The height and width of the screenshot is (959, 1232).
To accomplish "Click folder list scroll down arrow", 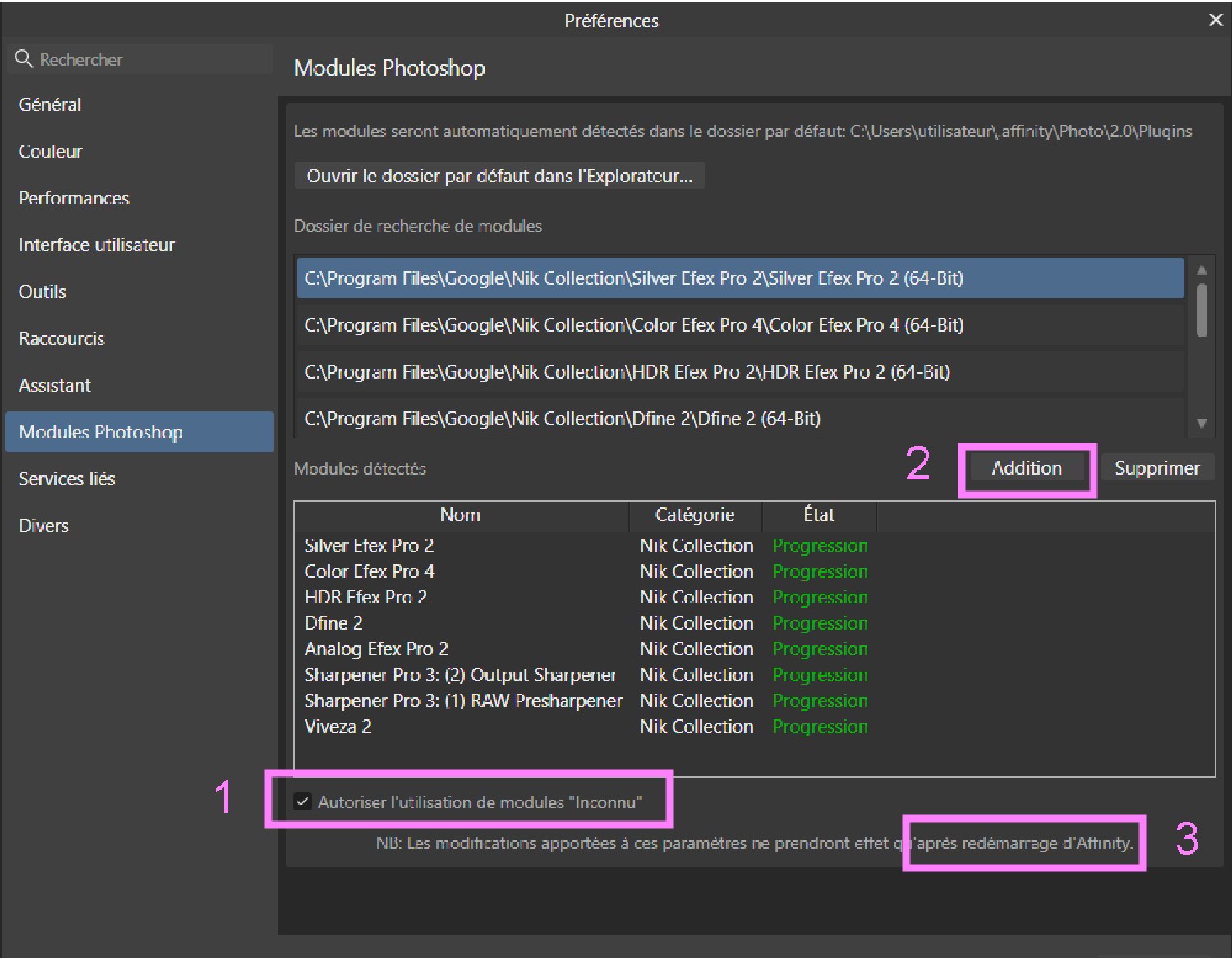I will (1202, 424).
